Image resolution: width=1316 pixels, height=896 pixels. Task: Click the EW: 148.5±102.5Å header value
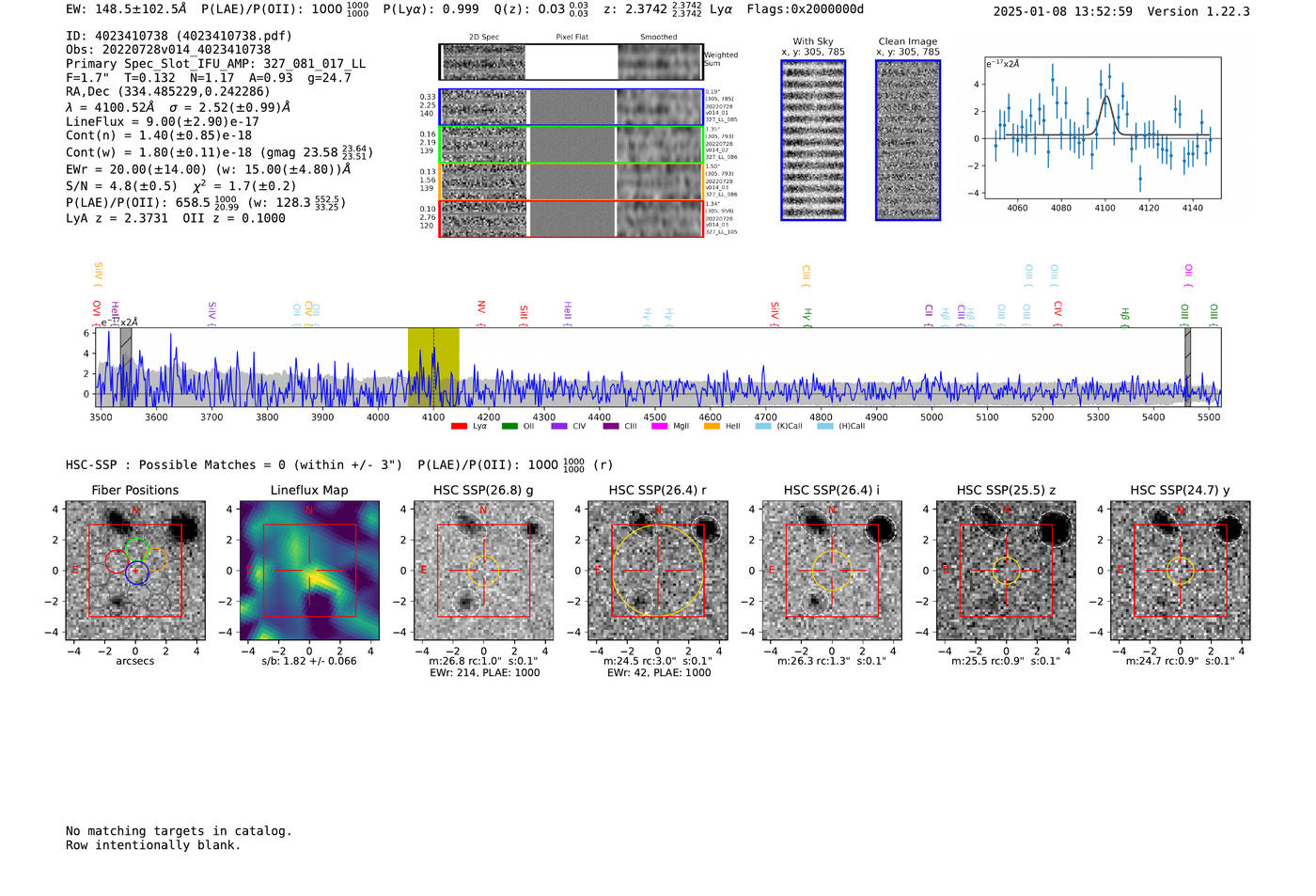pyautogui.click(x=126, y=9)
